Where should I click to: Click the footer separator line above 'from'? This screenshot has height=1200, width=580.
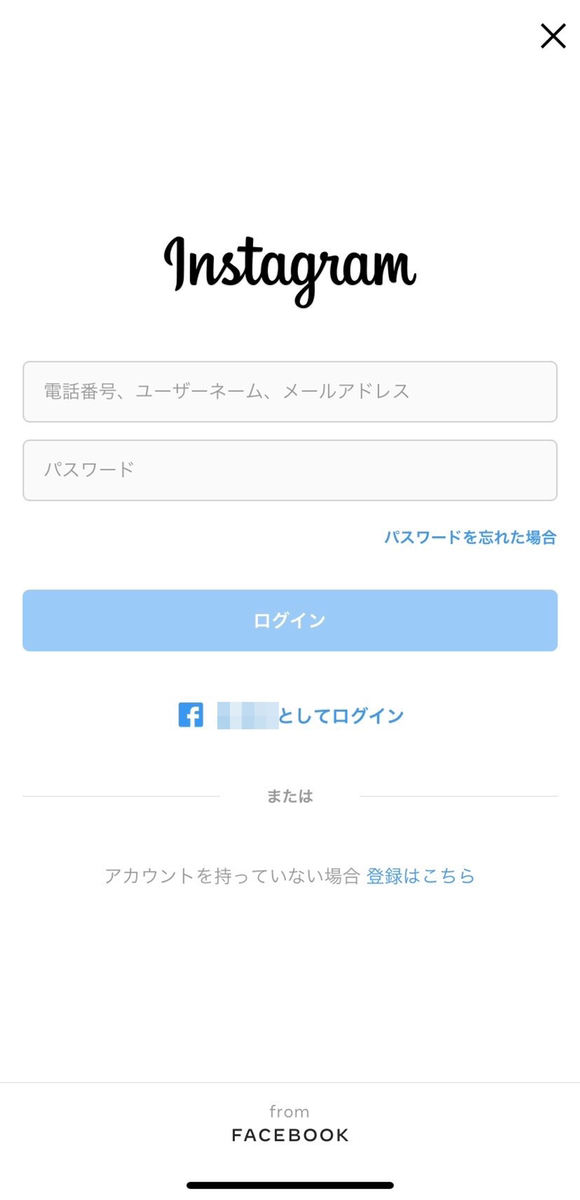pyautogui.click(x=290, y=1083)
